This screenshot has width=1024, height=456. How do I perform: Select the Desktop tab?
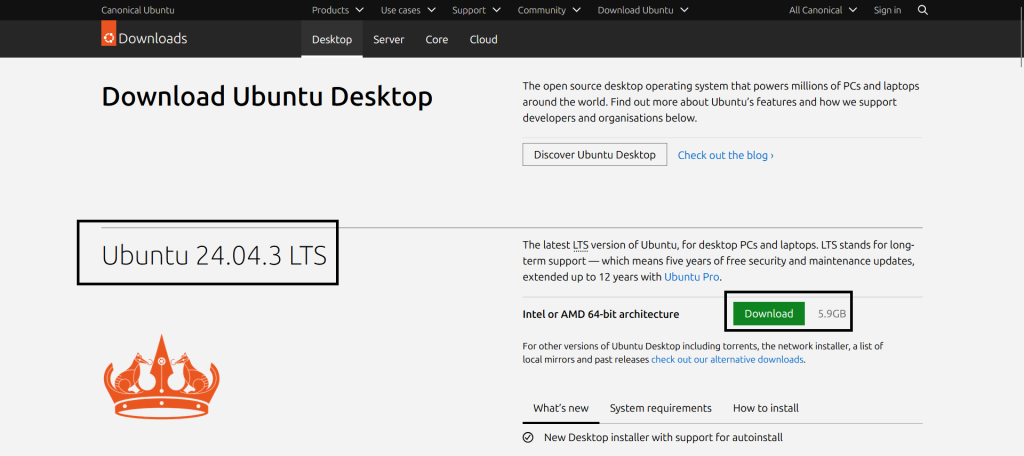(x=332, y=39)
